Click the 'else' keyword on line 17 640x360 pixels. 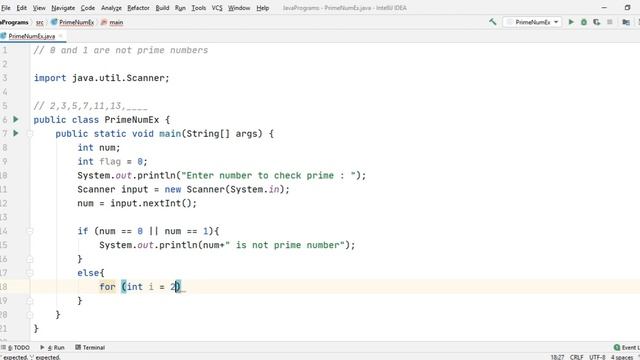88,273
